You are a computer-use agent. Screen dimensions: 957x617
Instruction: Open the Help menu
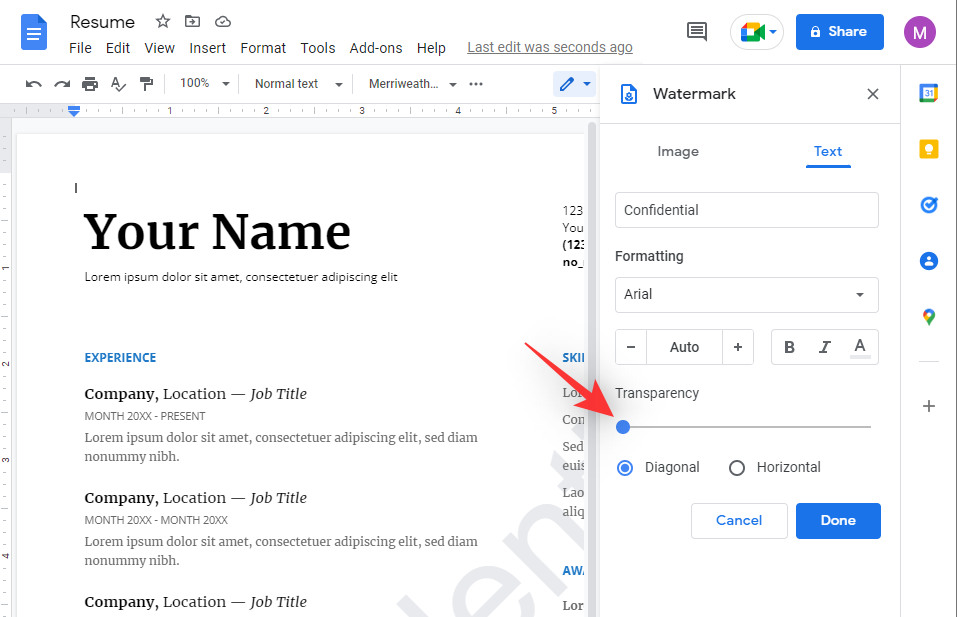431,48
